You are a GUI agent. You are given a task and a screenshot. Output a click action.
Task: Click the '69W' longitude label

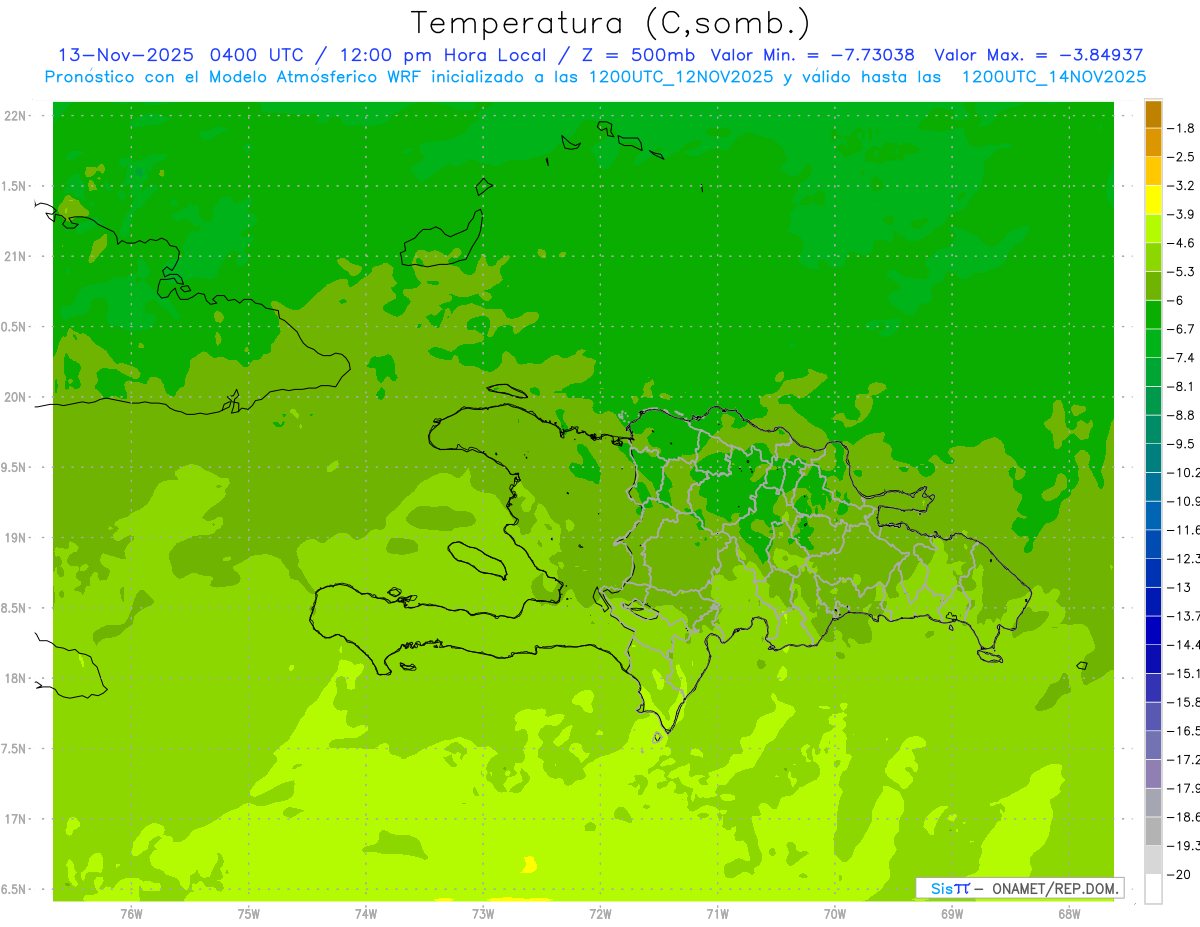pyautogui.click(x=952, y=914)
